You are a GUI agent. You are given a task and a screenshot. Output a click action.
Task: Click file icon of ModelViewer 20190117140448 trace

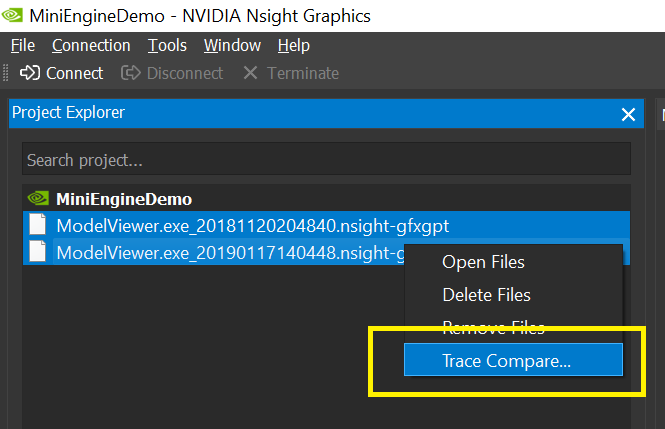coord(39,252)
